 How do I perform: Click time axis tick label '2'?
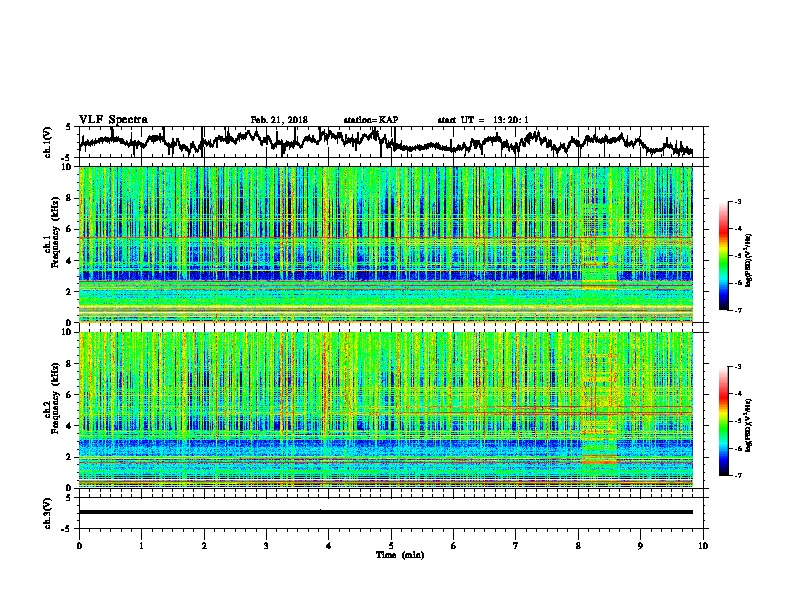point(204,546)
